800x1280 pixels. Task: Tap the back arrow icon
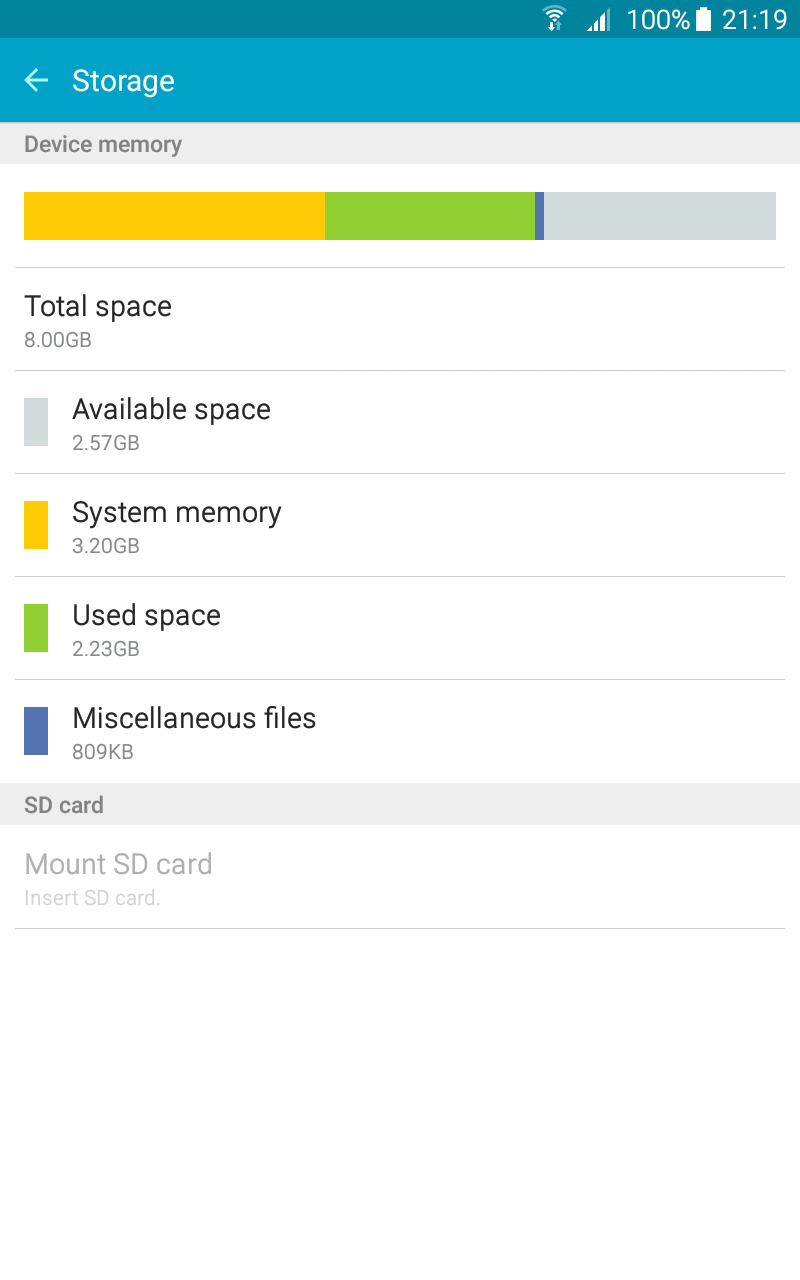(36, 81)
